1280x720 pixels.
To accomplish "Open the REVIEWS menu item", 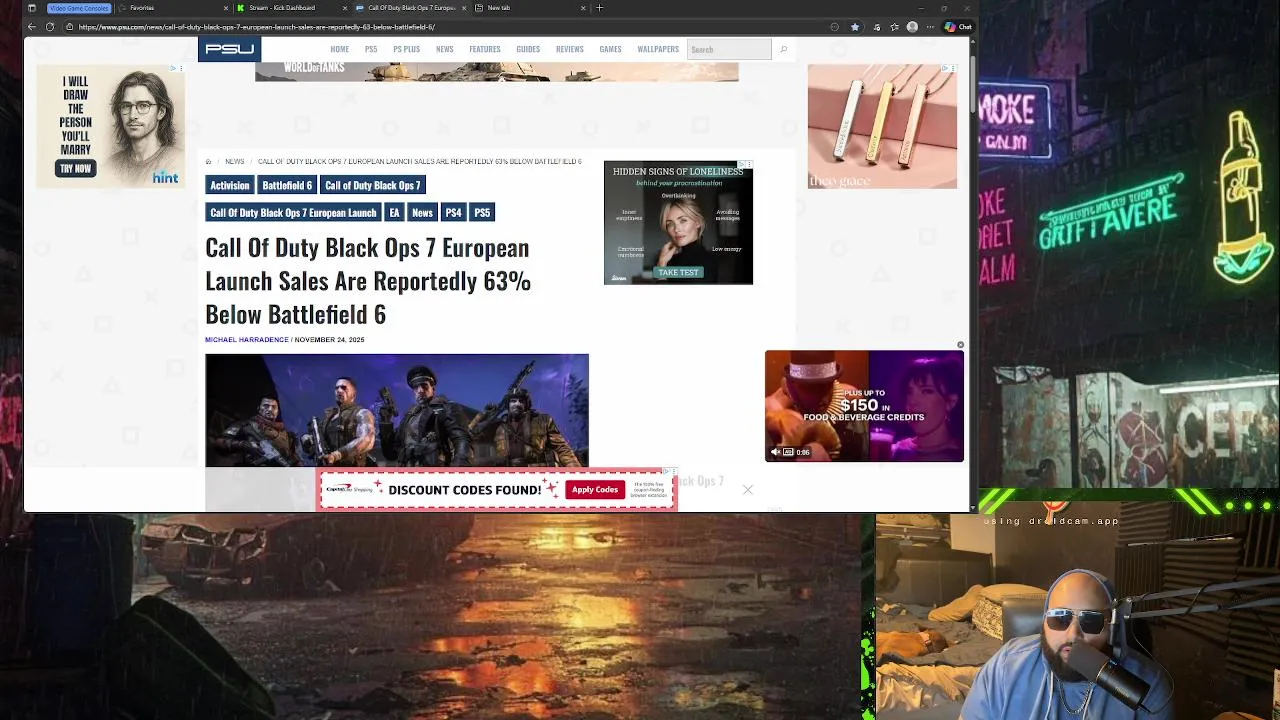I will pos(569,49).
